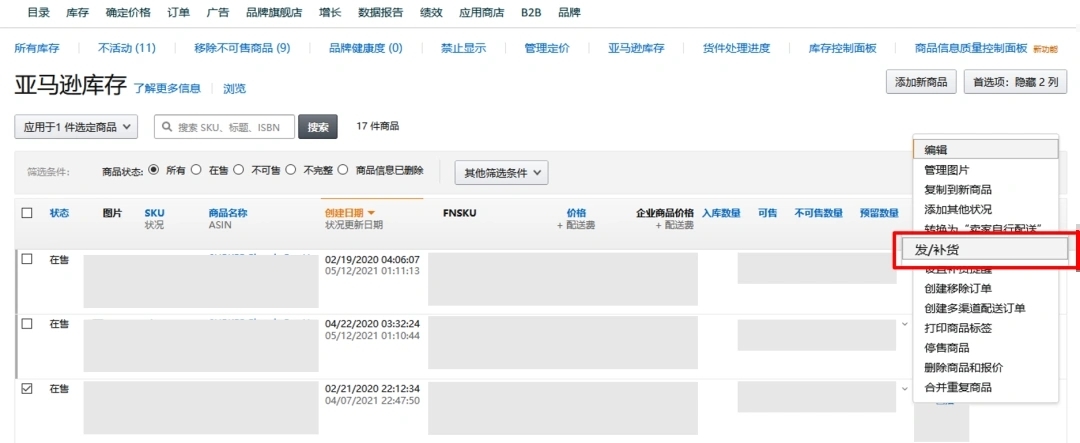Tick the checkbox for the 02/19/2020 product row
This screenshot has height=443, width=1080.
pyautogui.click(x=27, y=260)
